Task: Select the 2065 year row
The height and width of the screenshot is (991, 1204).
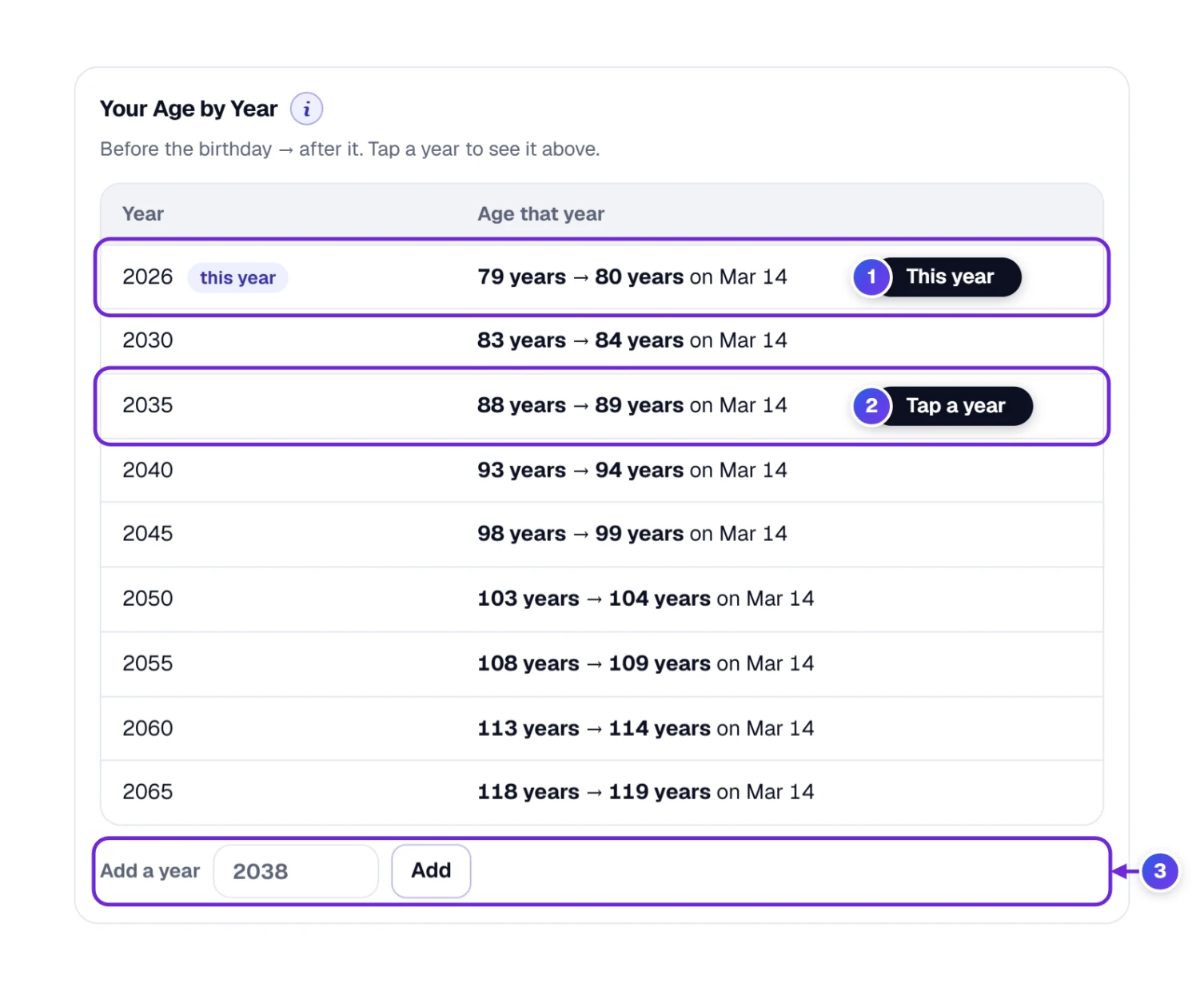Action: point(602,792)
